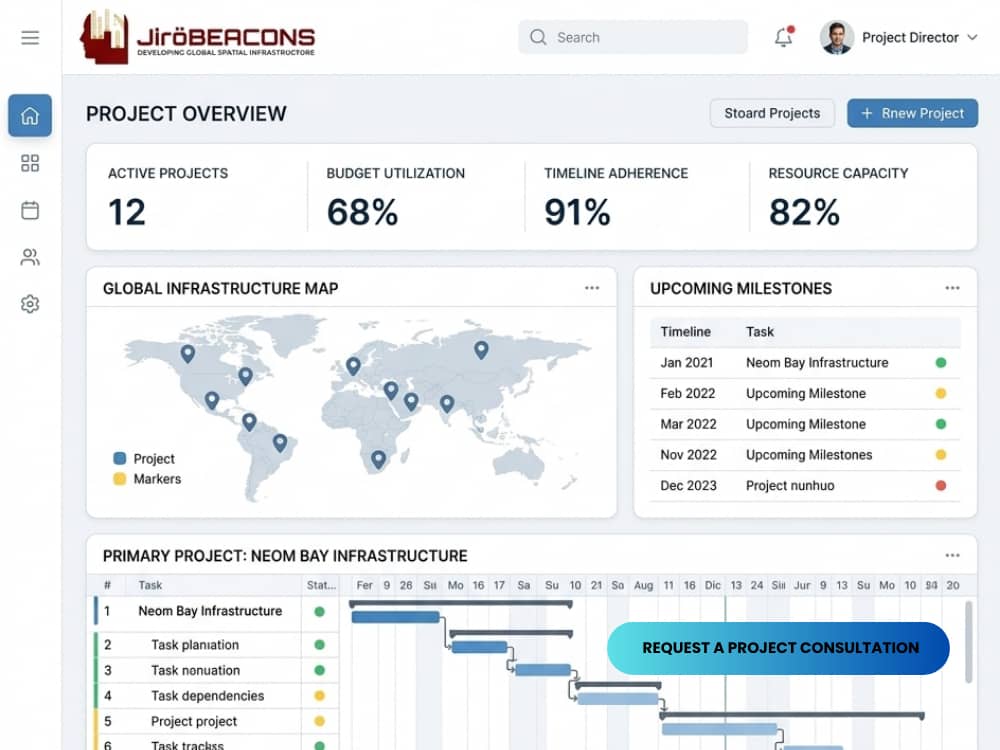
Task: Click the Gantt bar for Task planiation
Action: [480, 647]
